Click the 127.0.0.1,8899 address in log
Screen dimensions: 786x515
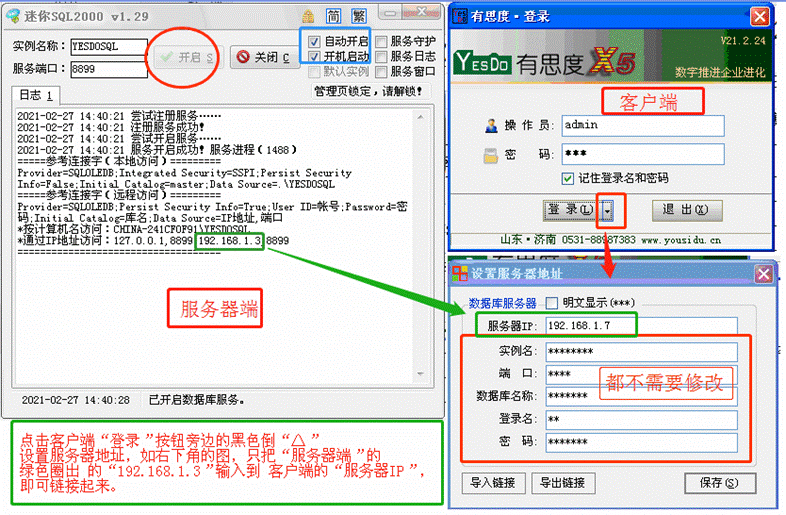pyautogui.click(x=153, y=241)
